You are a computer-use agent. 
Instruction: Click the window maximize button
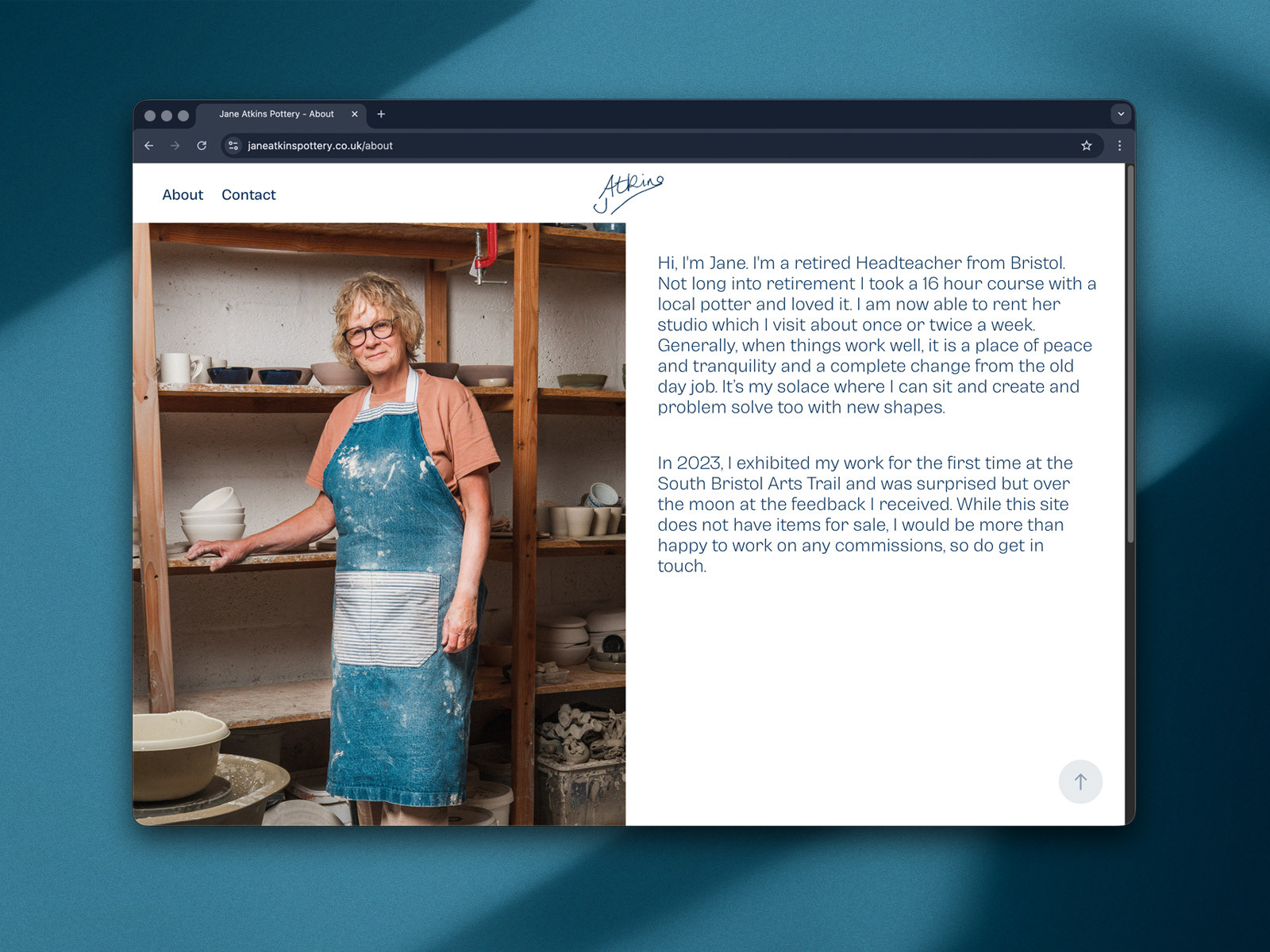pyautogui.click(x=183, y=116)
